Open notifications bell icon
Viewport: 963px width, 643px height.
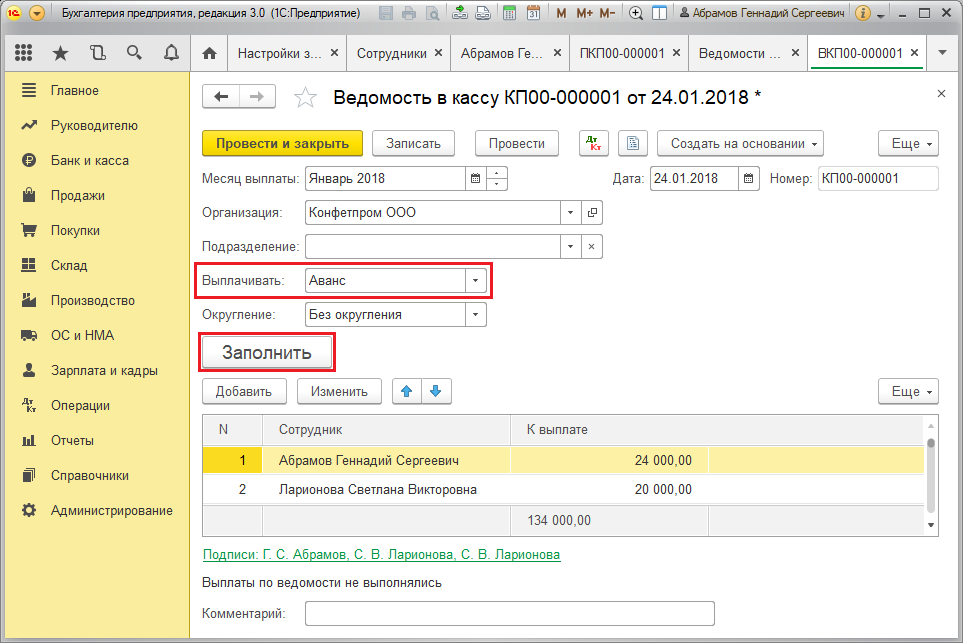pyautogui.click(x=171, y=53)
